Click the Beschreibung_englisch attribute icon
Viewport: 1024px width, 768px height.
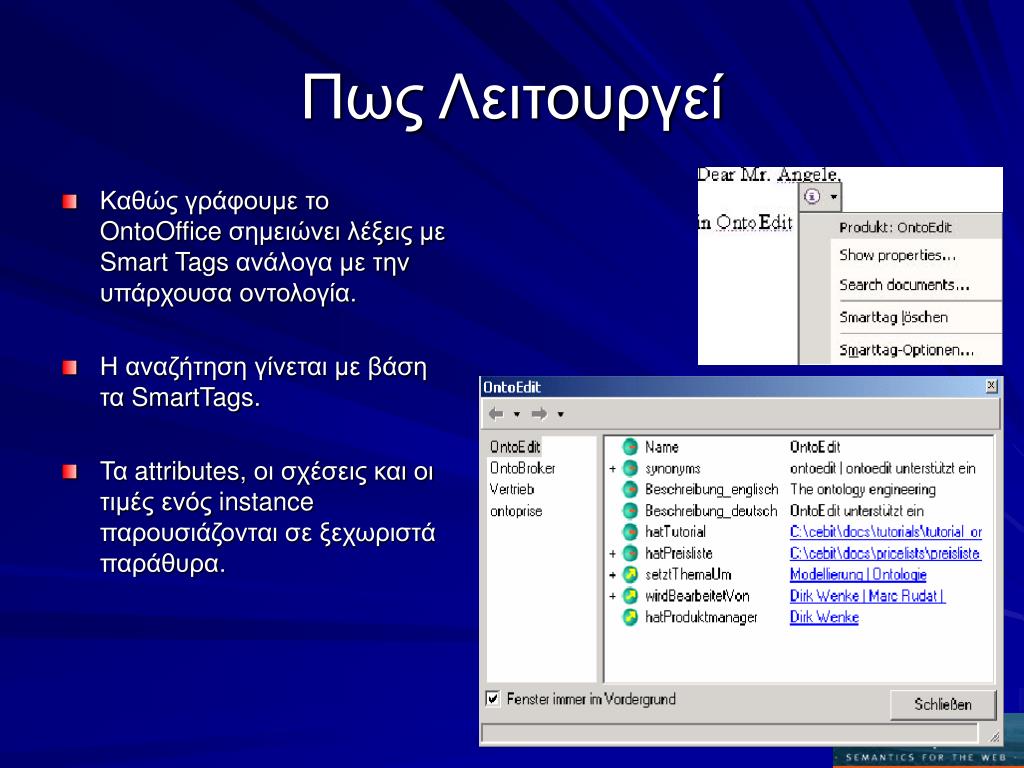coord(630,489)
